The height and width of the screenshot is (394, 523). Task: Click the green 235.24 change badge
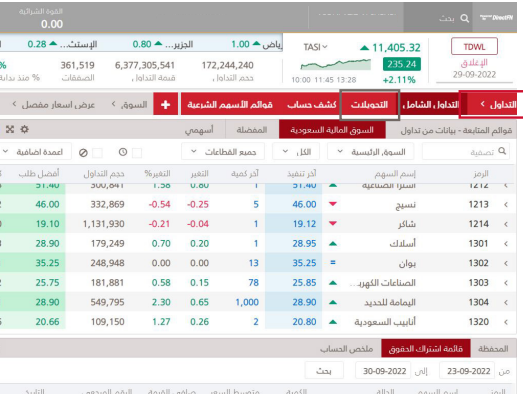402,64
